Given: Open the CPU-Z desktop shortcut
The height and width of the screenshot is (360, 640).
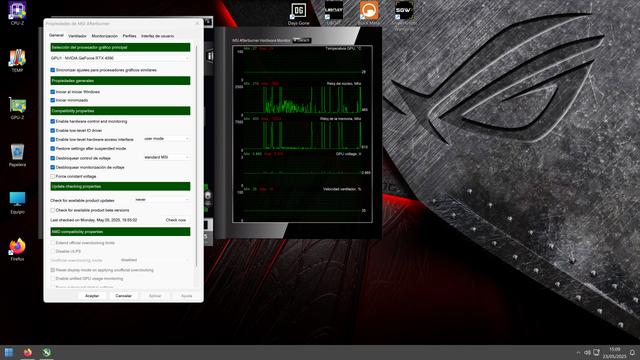Looking at the screenshot, I should (17, 13).
